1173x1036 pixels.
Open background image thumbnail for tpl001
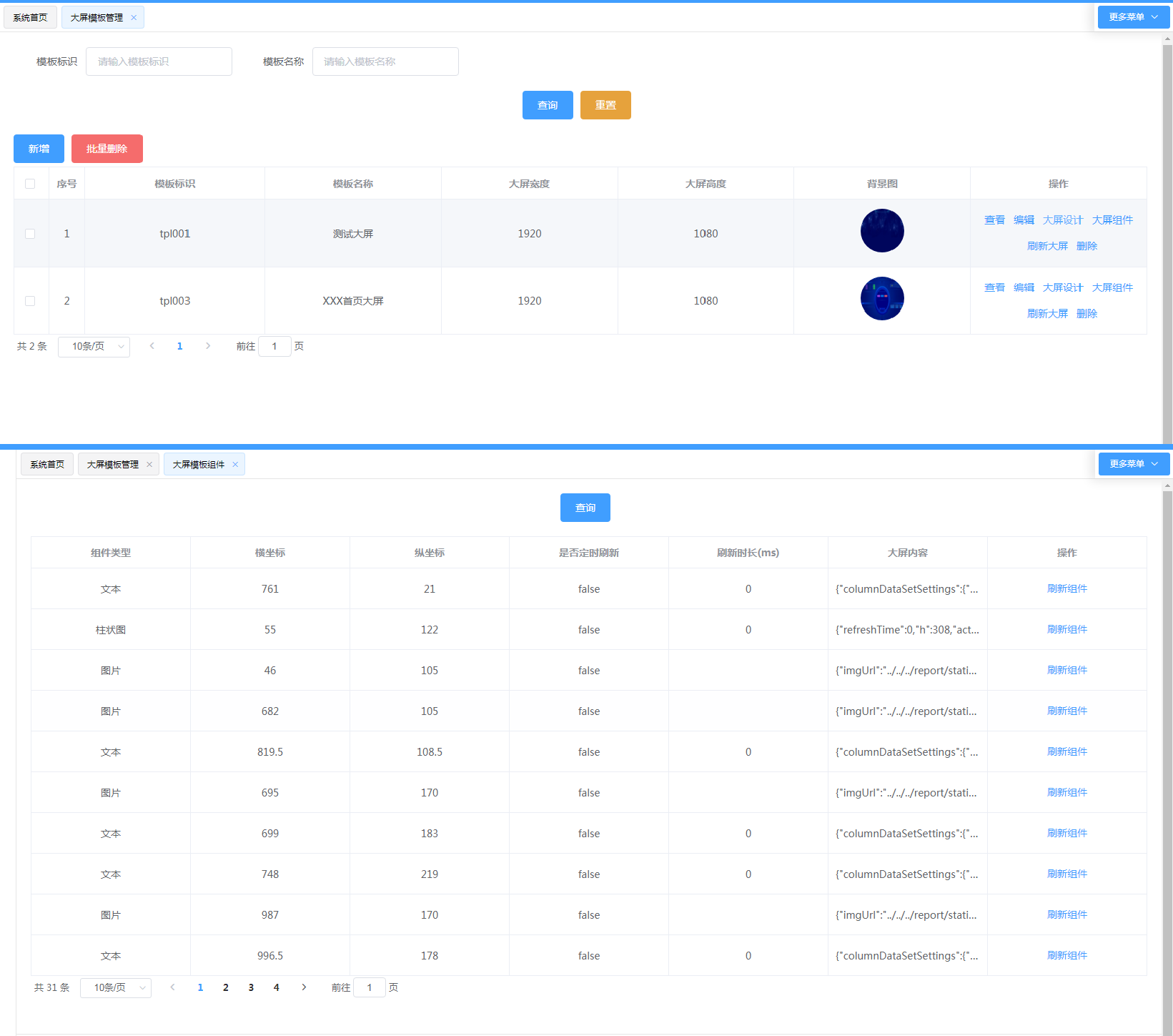[x=882, y=230]
